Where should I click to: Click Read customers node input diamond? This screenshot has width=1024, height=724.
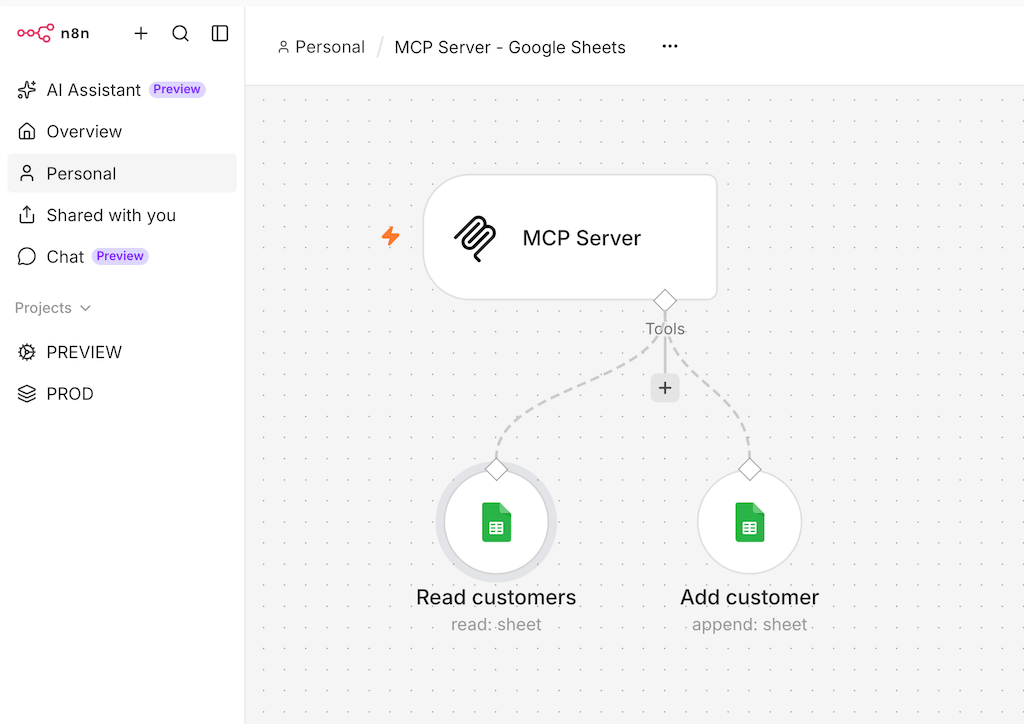[x=496, y=469]
